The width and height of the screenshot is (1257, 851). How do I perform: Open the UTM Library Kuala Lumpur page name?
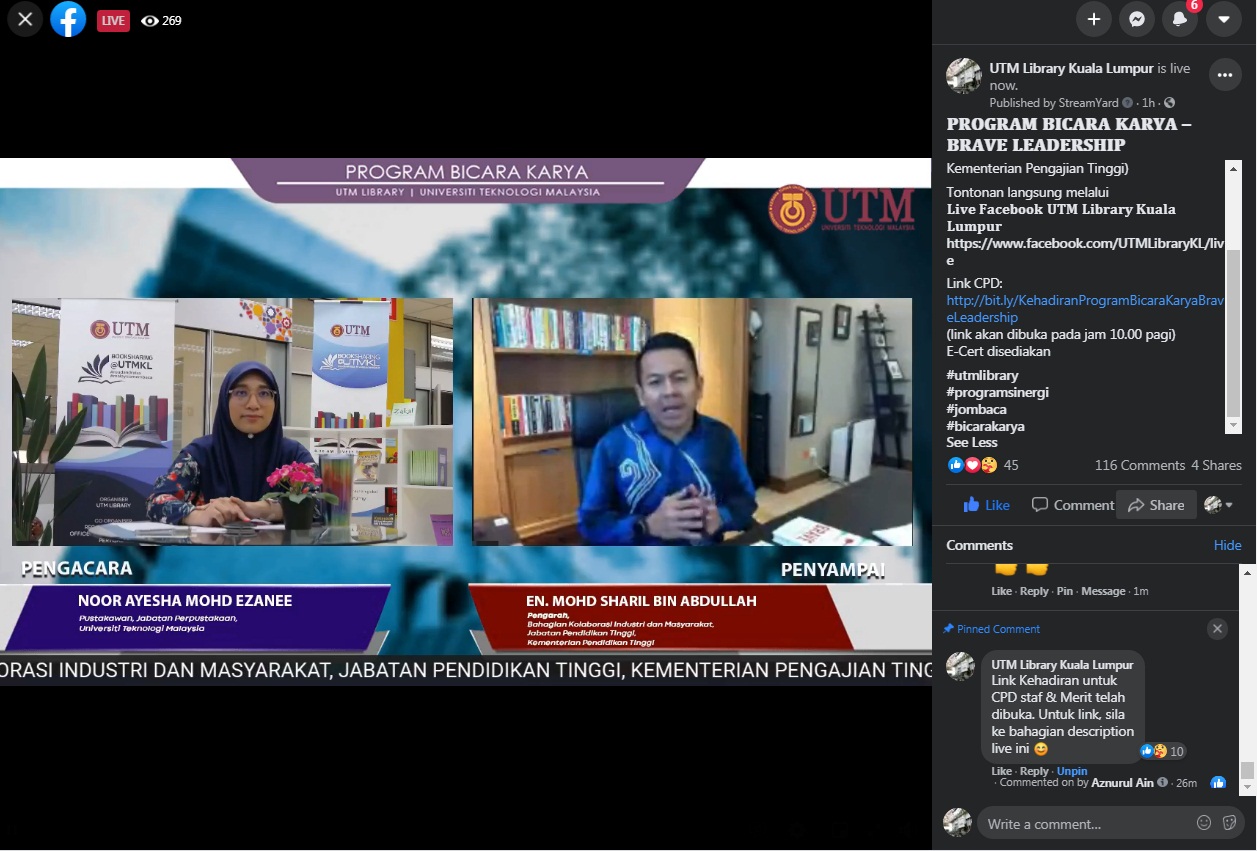(x=1071, y=68)
